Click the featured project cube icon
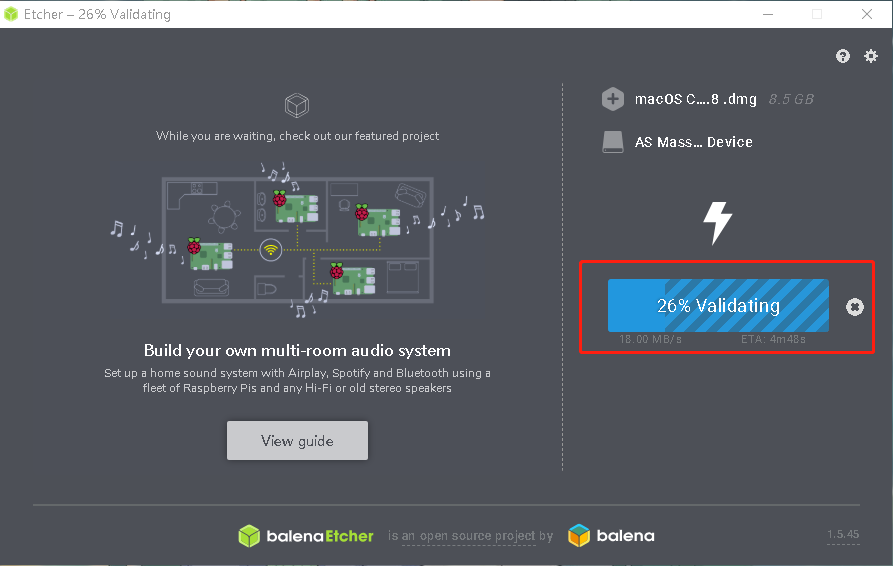Image resolution: width=893 pixels, height=566 pixels. point(297,105)
